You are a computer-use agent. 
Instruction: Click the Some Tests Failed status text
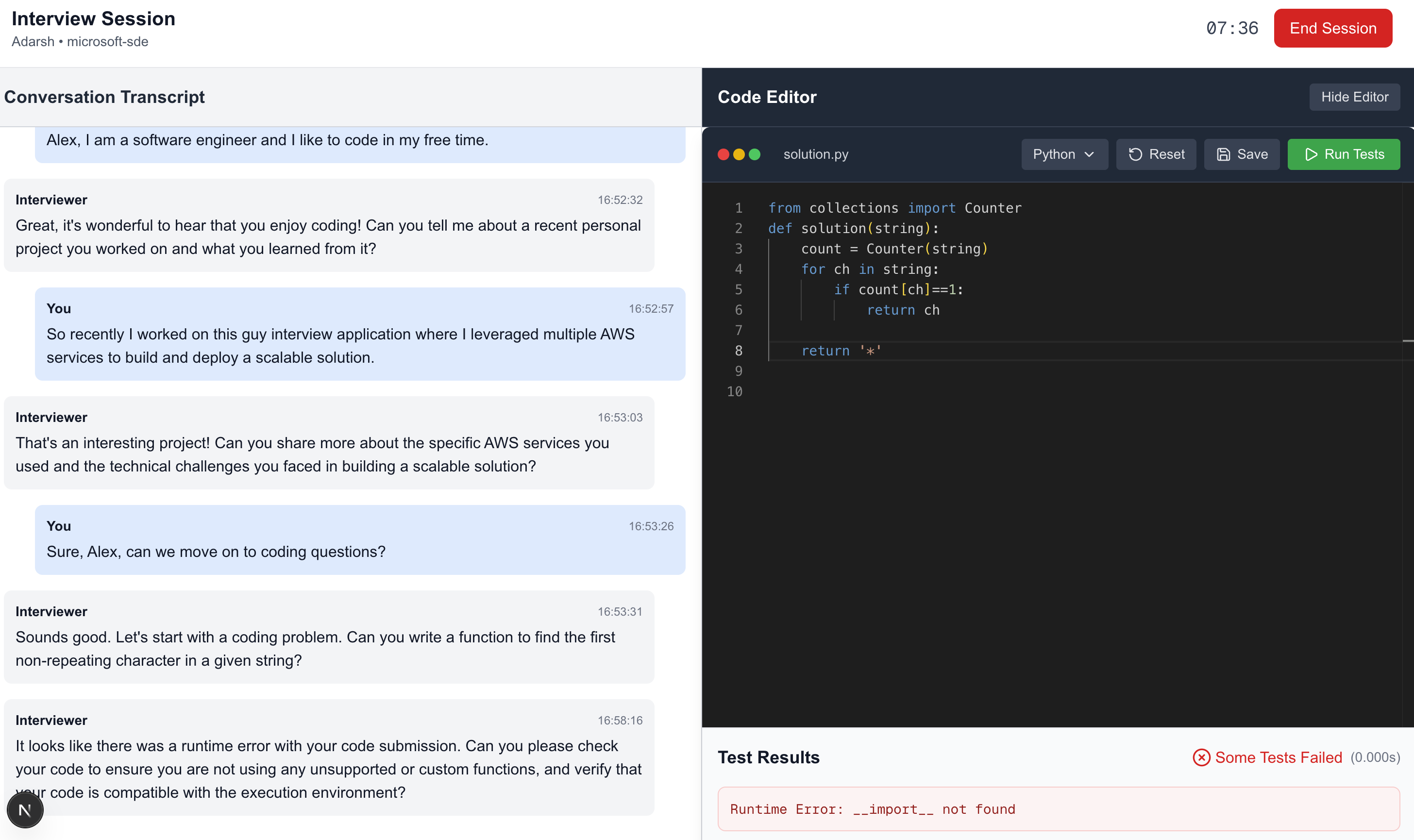click(1278, 757)
